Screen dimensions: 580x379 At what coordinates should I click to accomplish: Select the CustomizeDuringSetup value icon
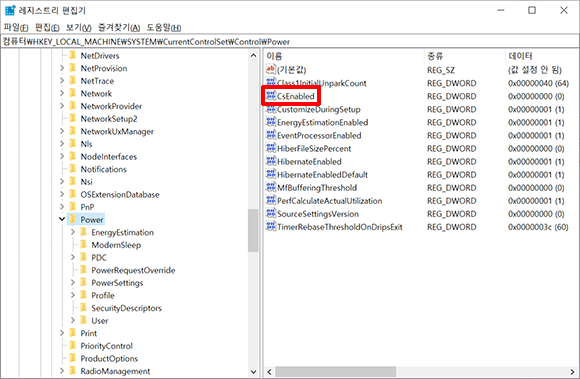[271, 109]
